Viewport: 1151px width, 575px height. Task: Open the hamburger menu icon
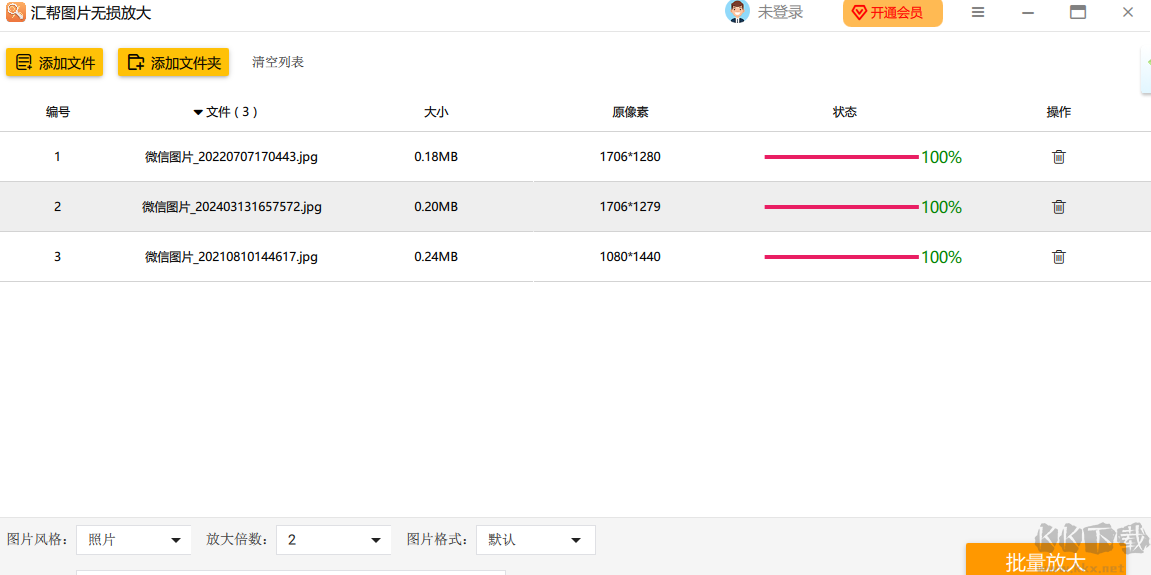click(x=978, y=13)
